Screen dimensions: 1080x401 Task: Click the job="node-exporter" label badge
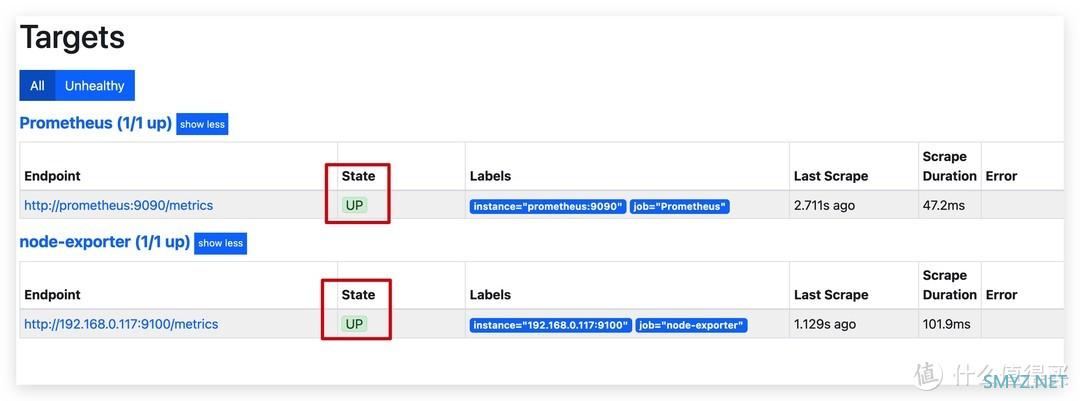[692, 325]
